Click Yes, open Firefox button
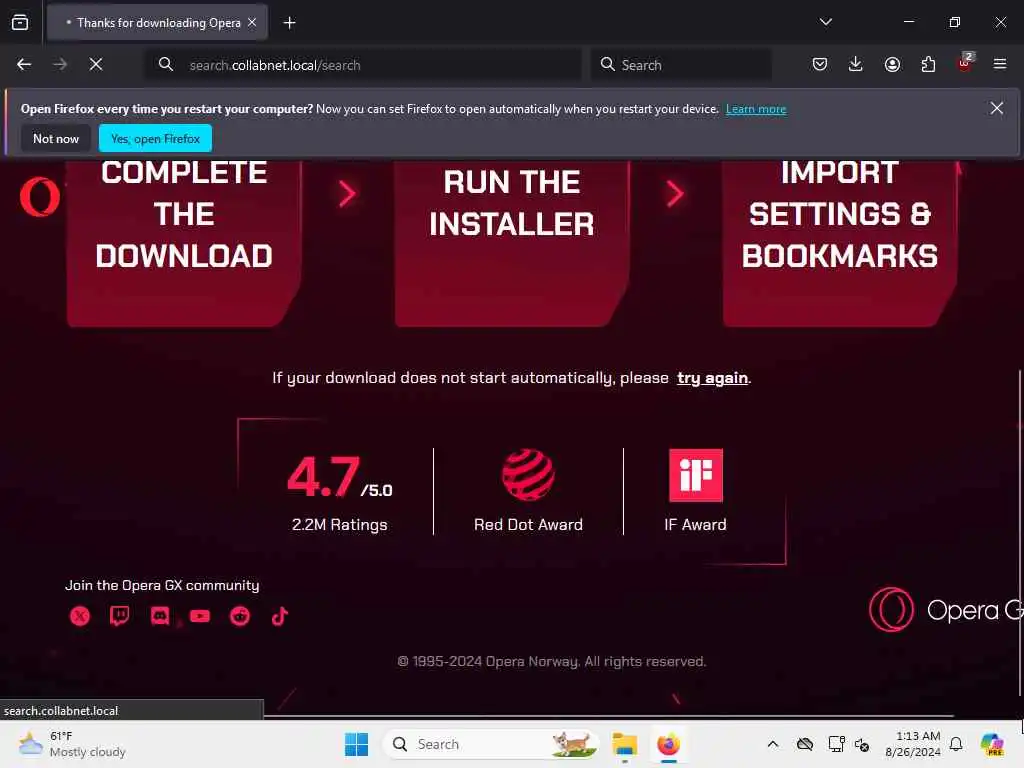The width and height of the screenshot is (1024, 768). (x=155, y=138)
